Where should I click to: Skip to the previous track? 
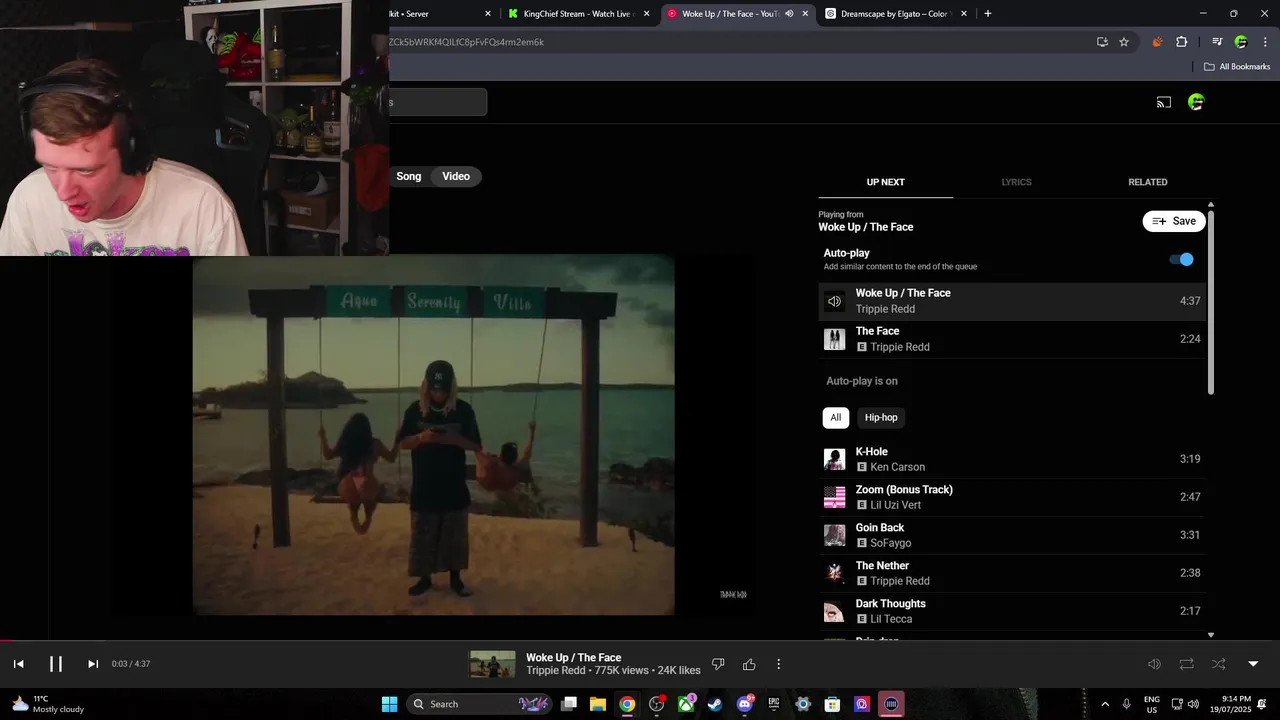pos(18,664)
